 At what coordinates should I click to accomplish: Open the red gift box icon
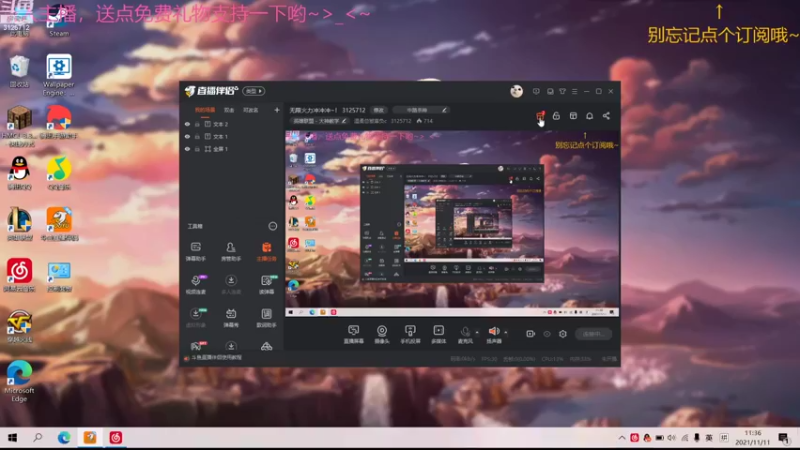click(540, 116)
